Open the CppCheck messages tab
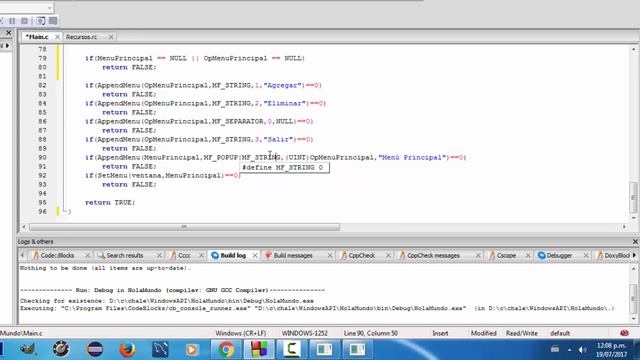The height and width of the screenshot is (360, 640). click(x=433, y=256)
